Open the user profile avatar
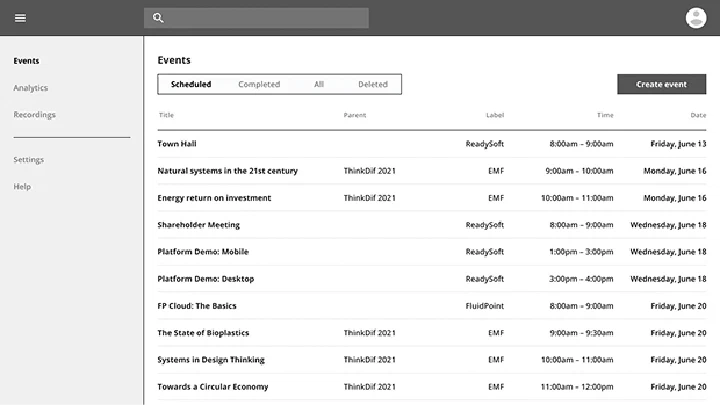720x405 pixels. [x=696, y=18]
